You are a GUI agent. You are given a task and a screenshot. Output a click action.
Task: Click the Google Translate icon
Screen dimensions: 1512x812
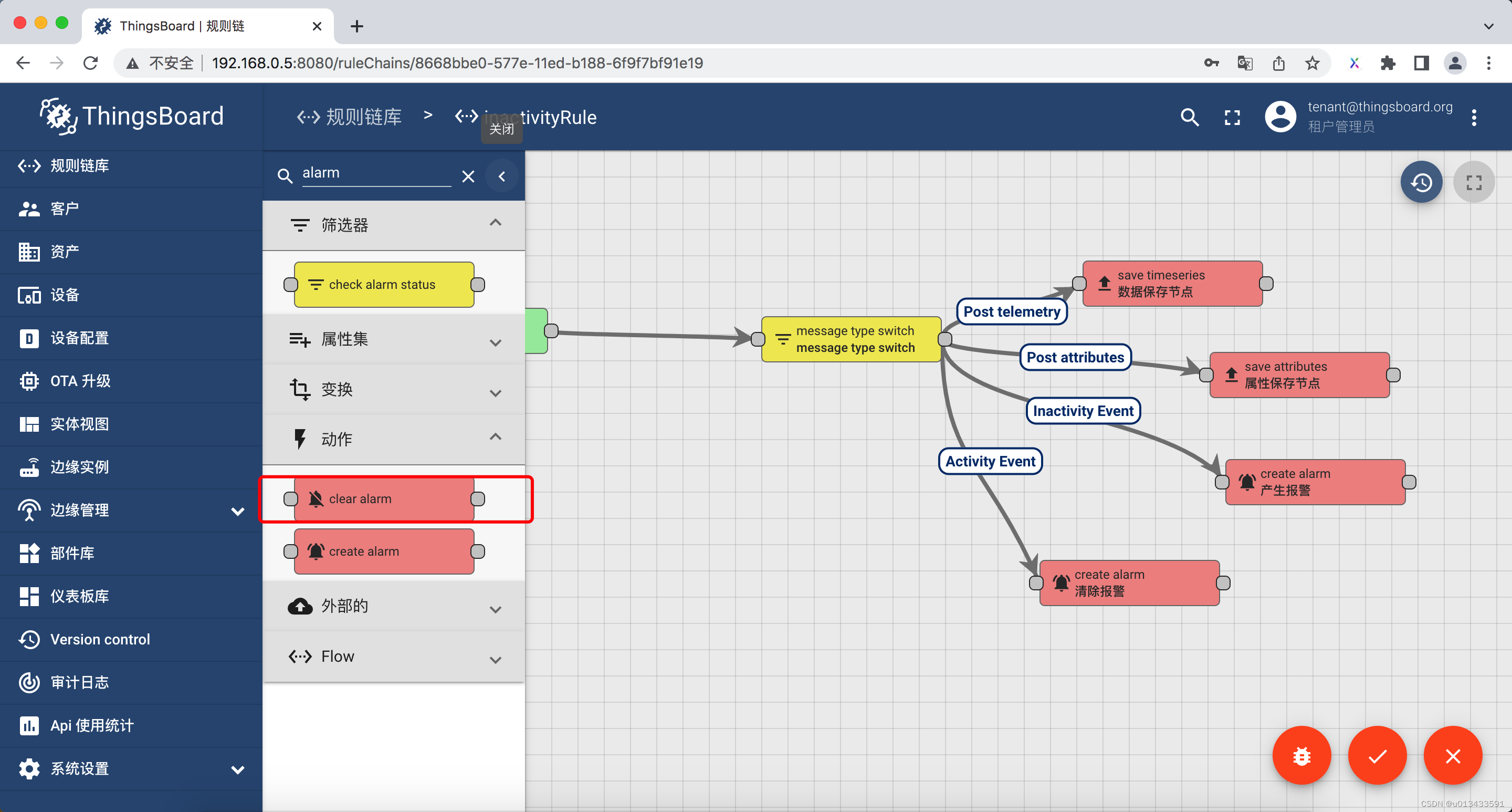1245,63
